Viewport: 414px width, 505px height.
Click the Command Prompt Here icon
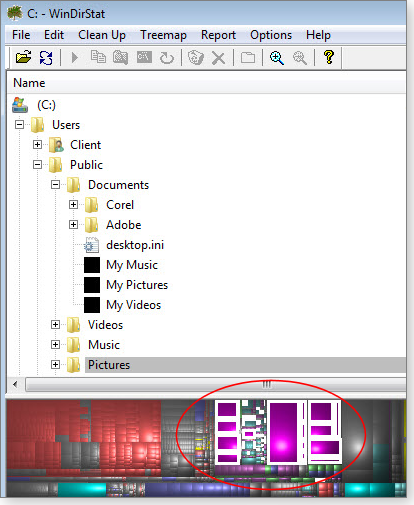144,57
